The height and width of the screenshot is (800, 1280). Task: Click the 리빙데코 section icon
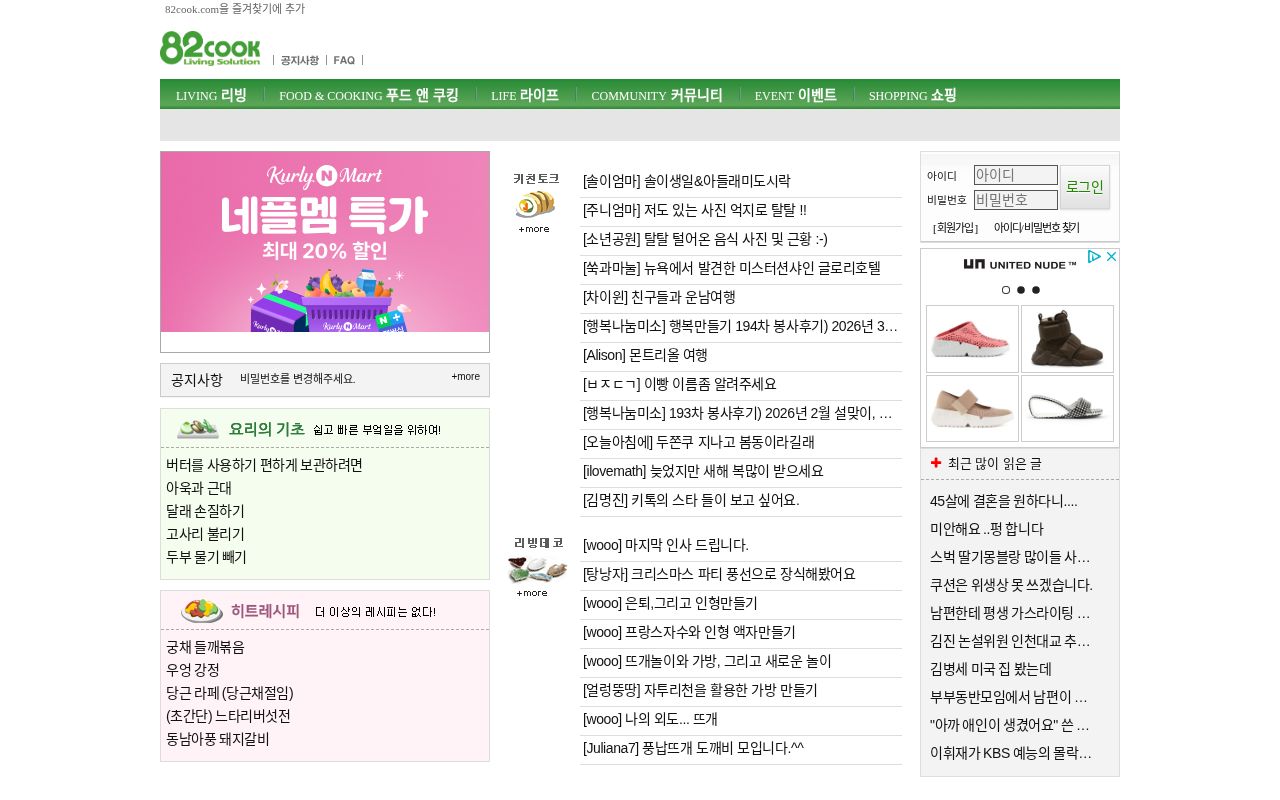click(x=535, y=570)
